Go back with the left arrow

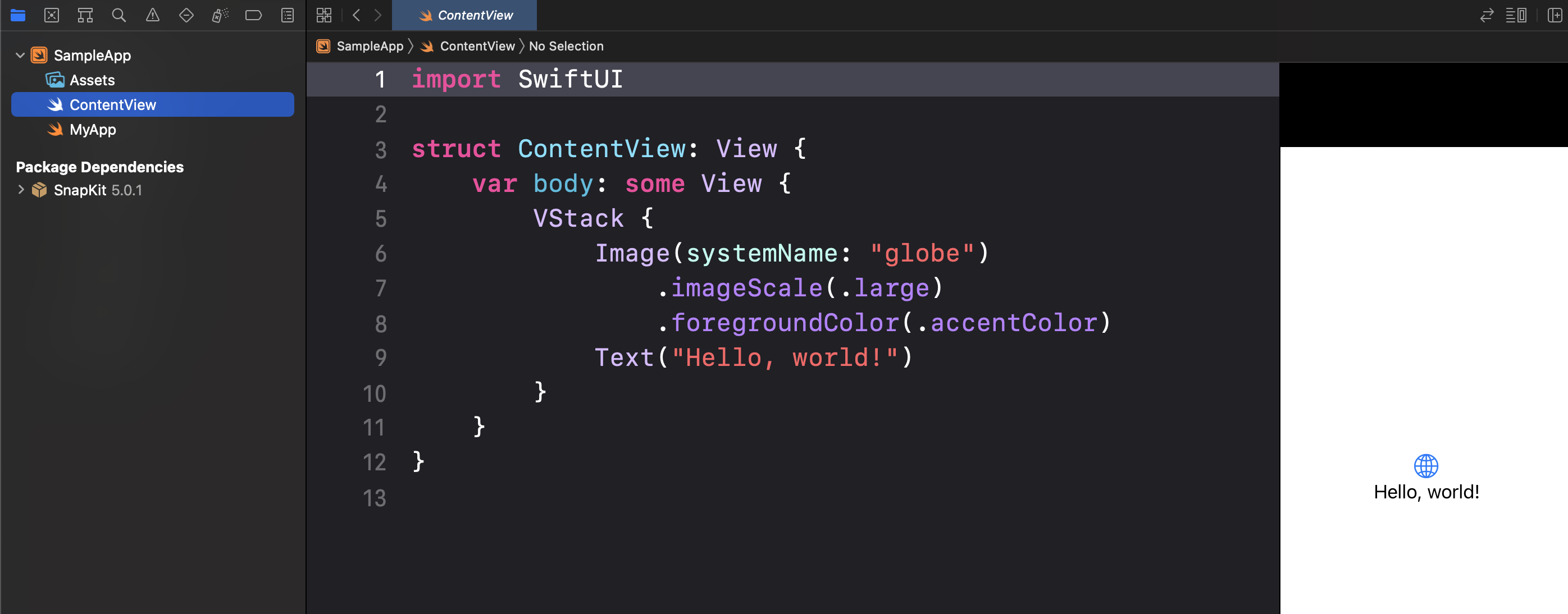(x=356, y=15)
